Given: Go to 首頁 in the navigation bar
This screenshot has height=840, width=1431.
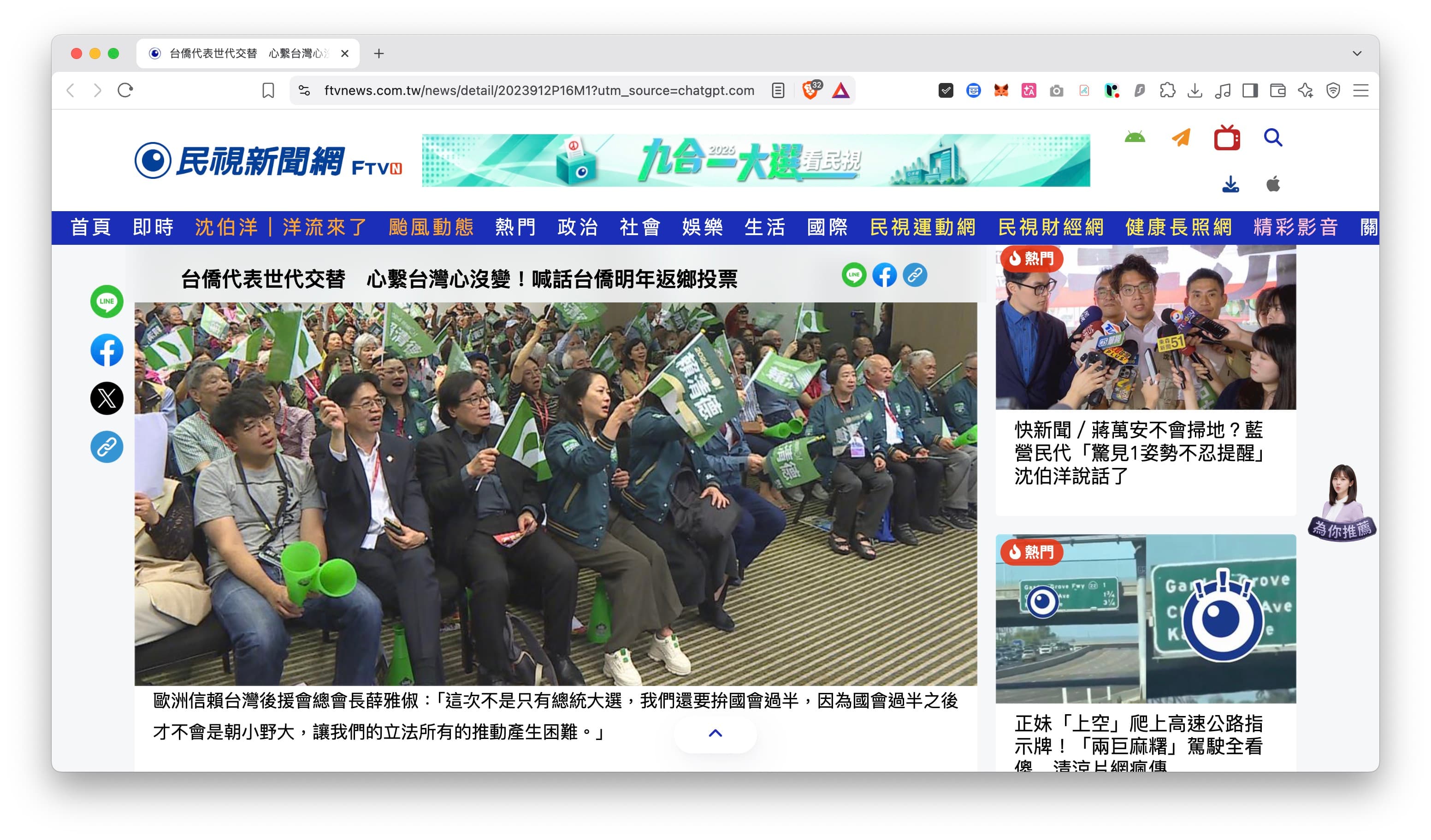Looking at the screenshot, I should coord(90,227).
